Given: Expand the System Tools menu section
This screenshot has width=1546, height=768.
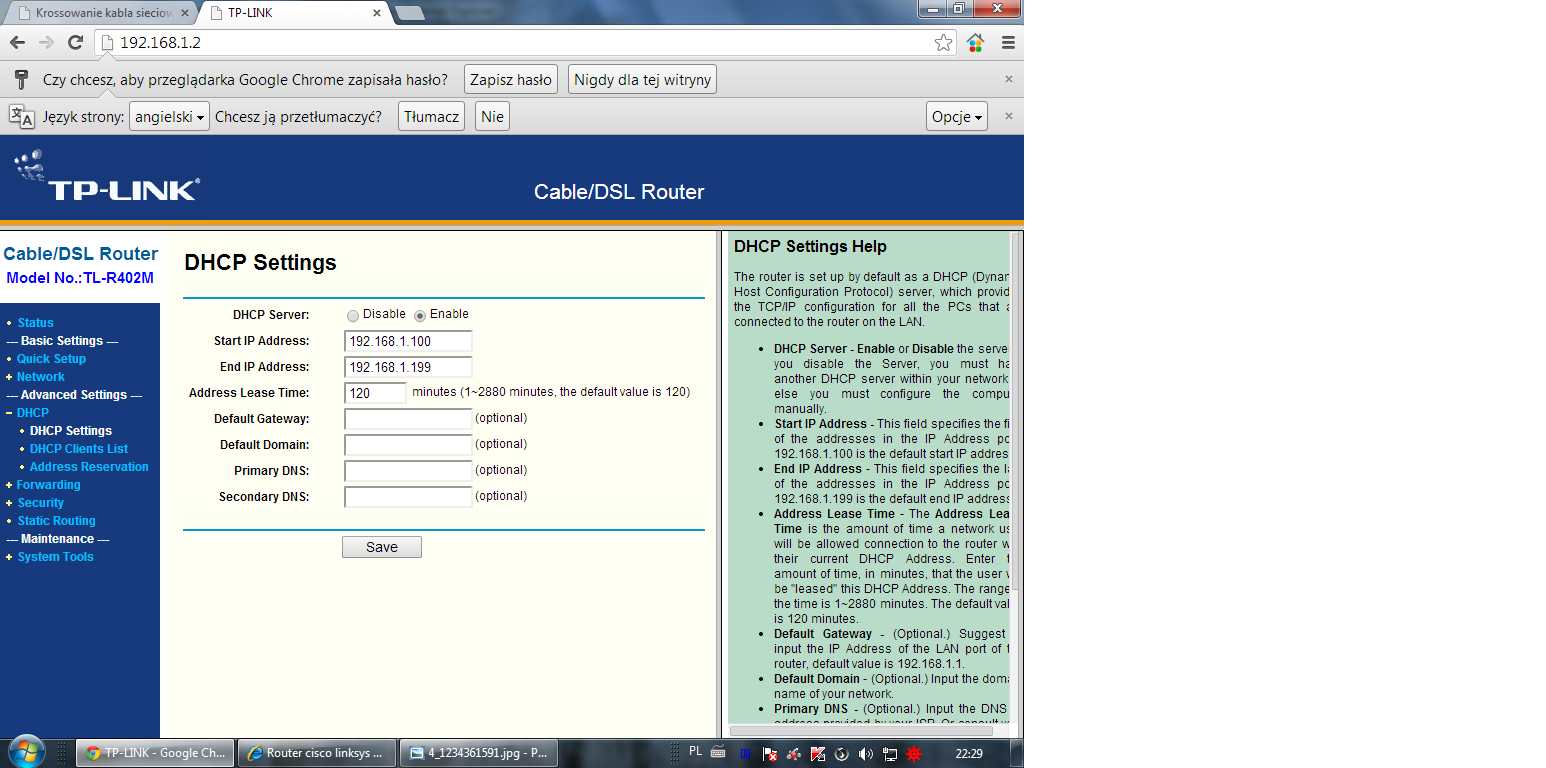Looking at the screenshot, I should click(55, 557).
